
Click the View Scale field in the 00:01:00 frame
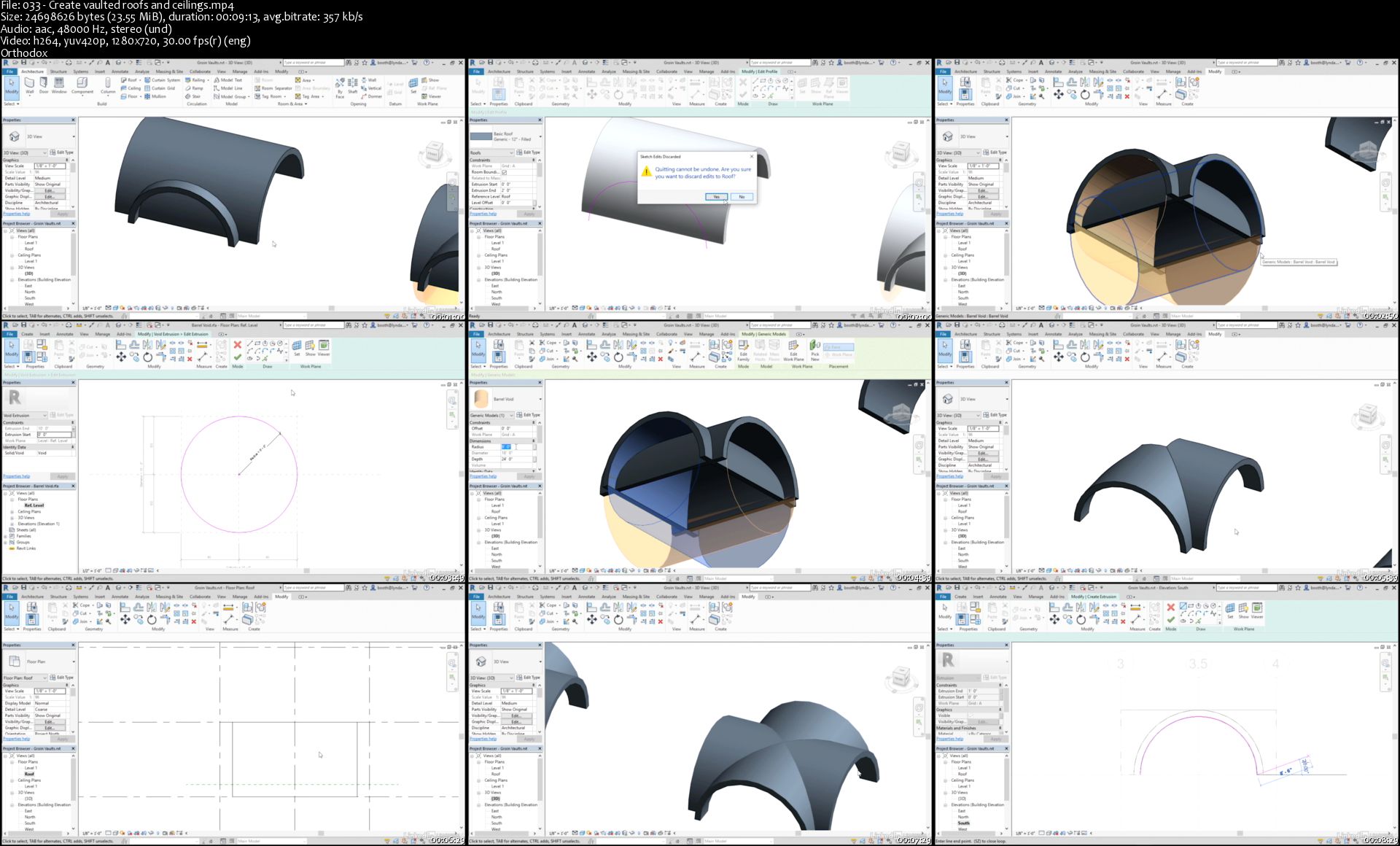click(x=50, y=166)
